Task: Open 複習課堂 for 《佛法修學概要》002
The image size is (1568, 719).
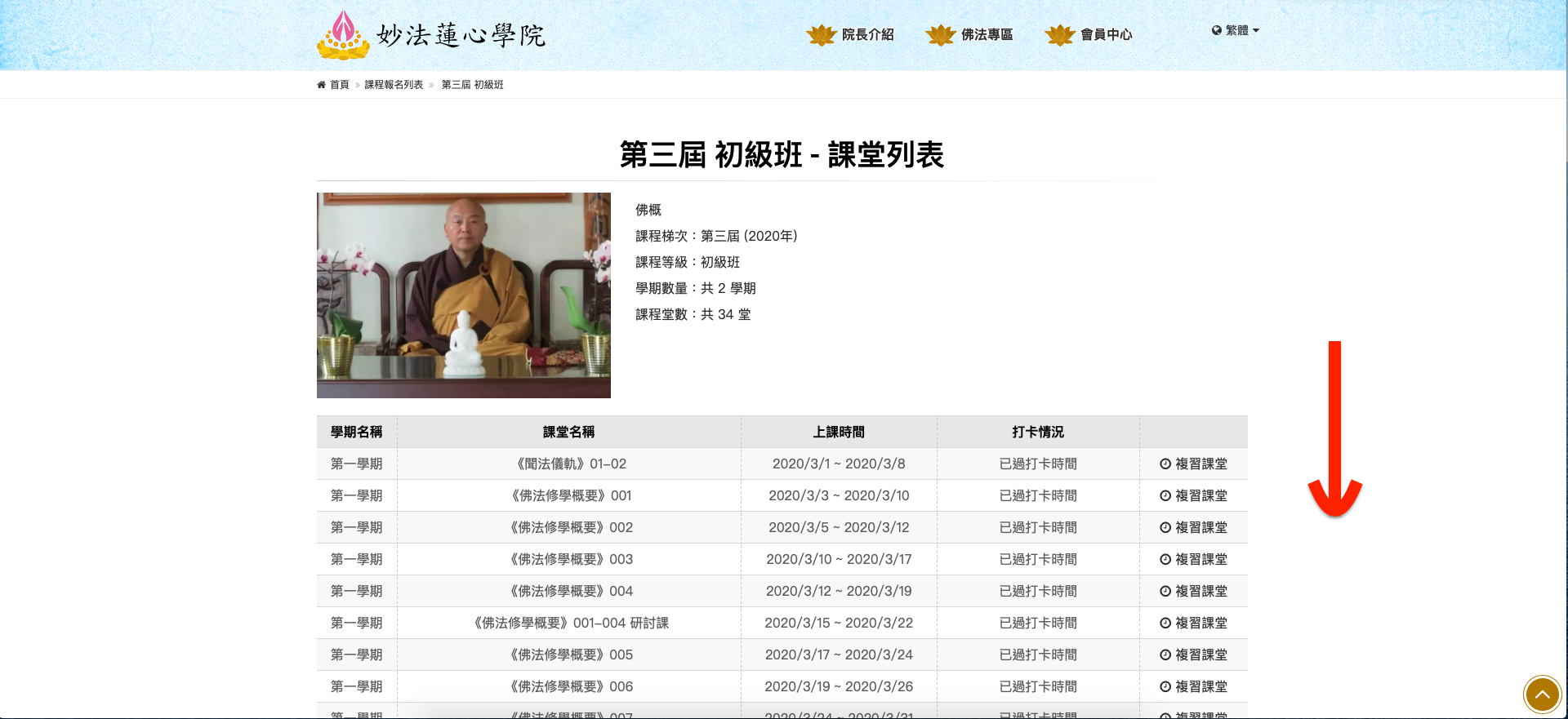Action: point(1193,527)
